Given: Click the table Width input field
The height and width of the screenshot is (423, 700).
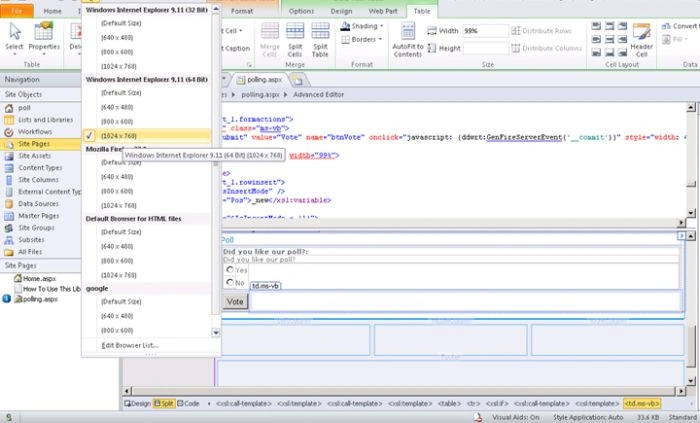Looking at the screenshot, I should coord(486,31).
